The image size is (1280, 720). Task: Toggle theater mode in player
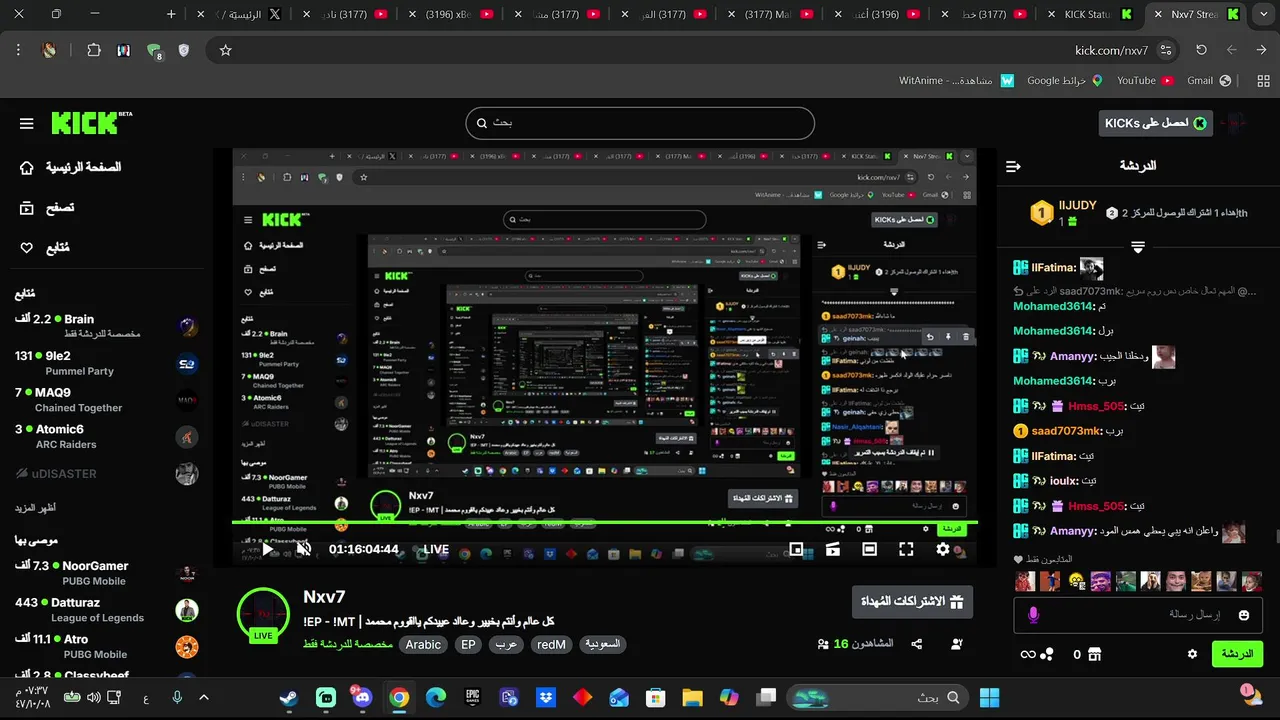(x=869, y=549)
